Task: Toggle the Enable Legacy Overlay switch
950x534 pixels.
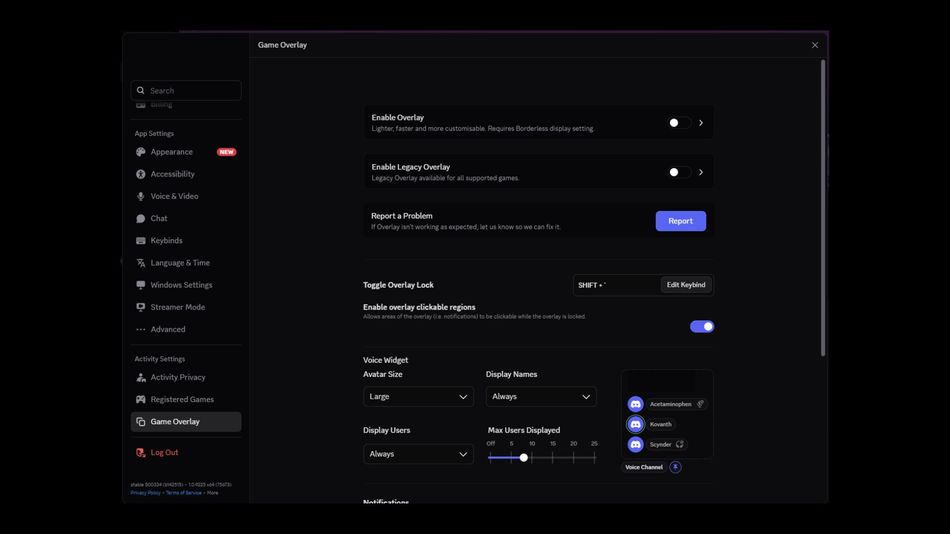Action: click(x=679, y=172)
